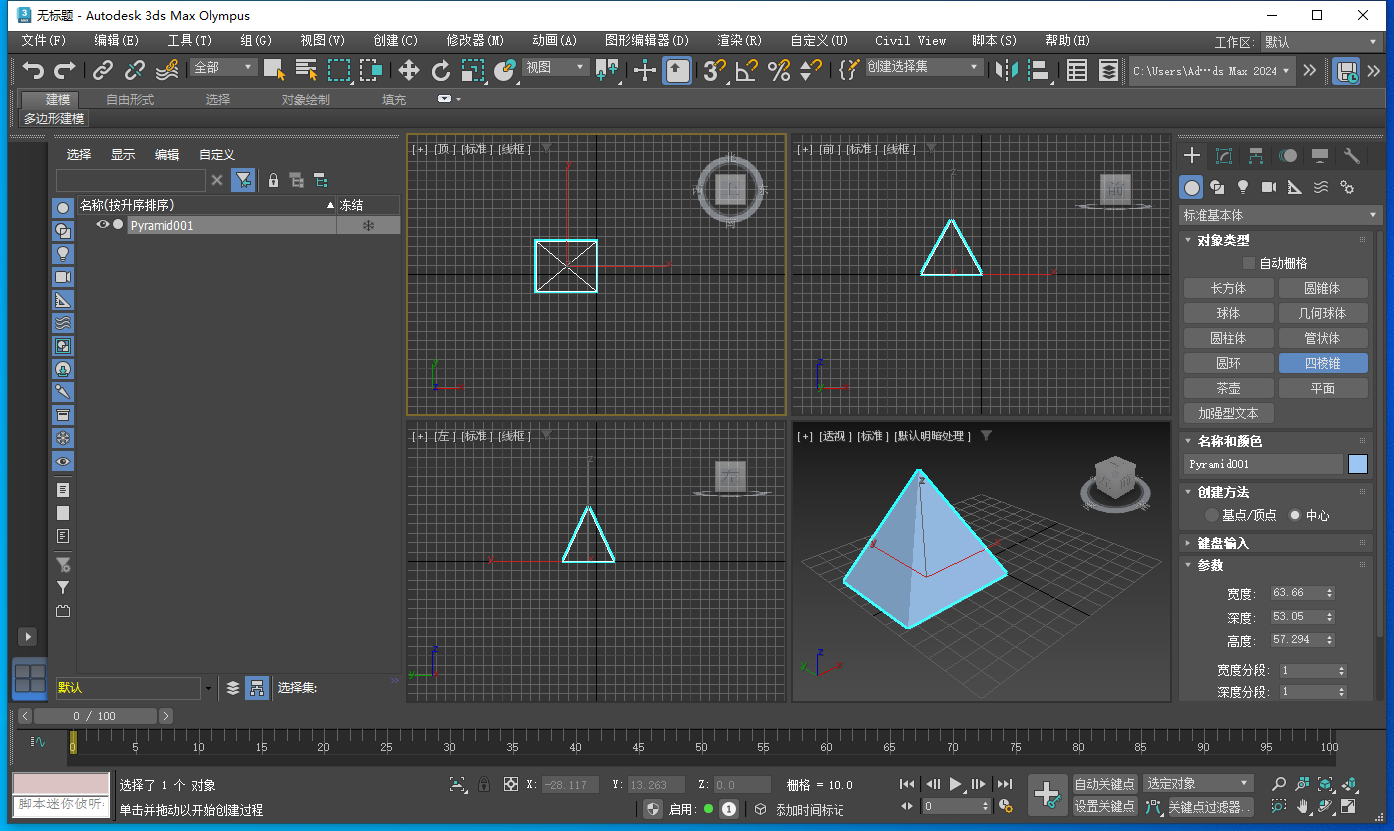
Task: Open the Civil View menu
Action: click(910, 41)
